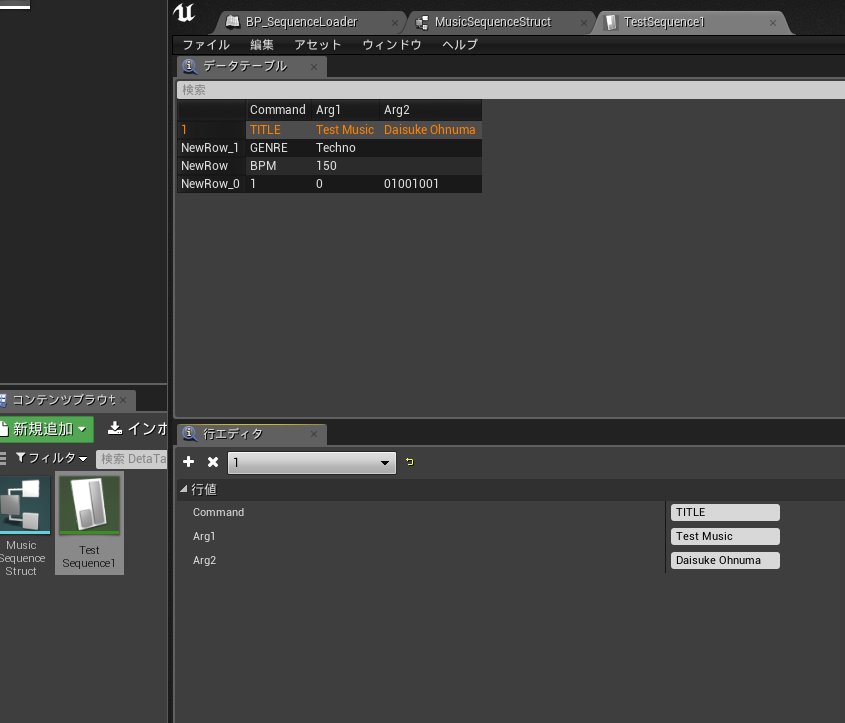Edit the Command field containing TITLE
845x723 pixels.
click(x=725, y=512)
